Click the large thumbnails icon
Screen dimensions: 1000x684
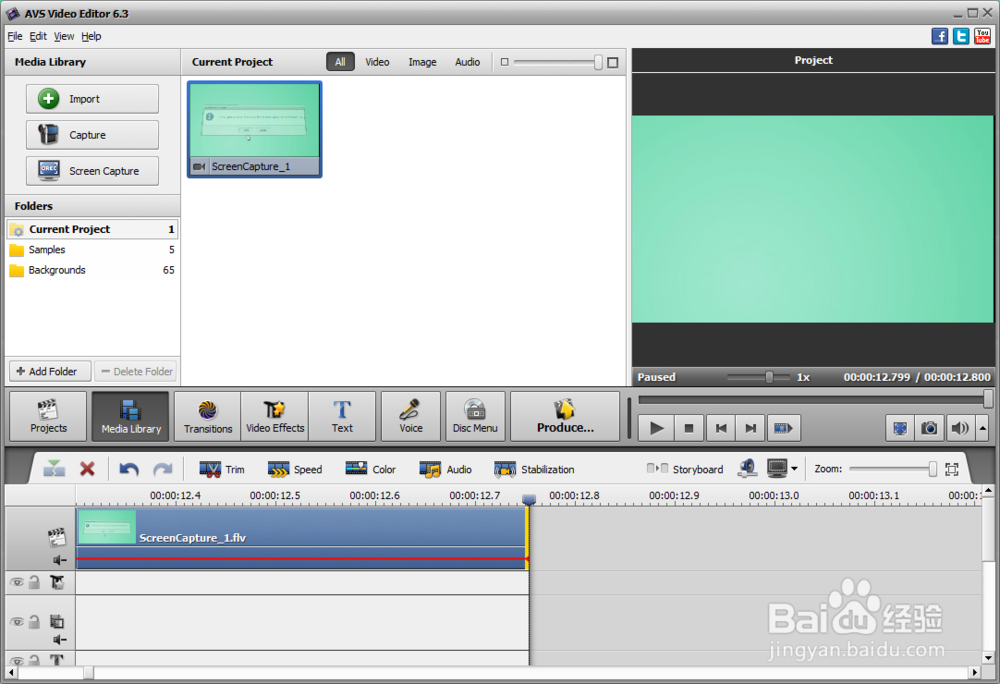click(x=613, y=62)
